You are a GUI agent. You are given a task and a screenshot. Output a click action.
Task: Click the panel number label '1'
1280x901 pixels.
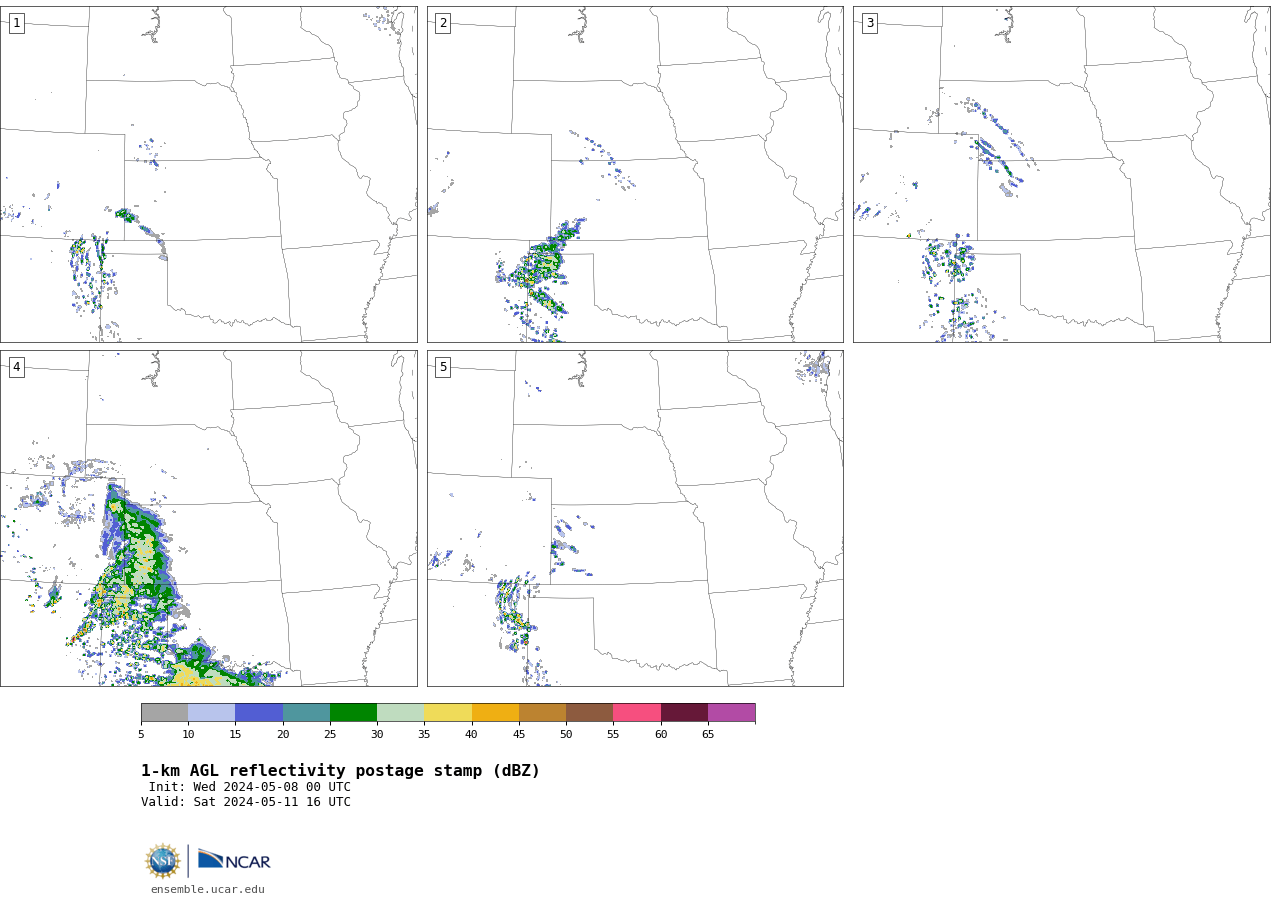tap(16, 23)
